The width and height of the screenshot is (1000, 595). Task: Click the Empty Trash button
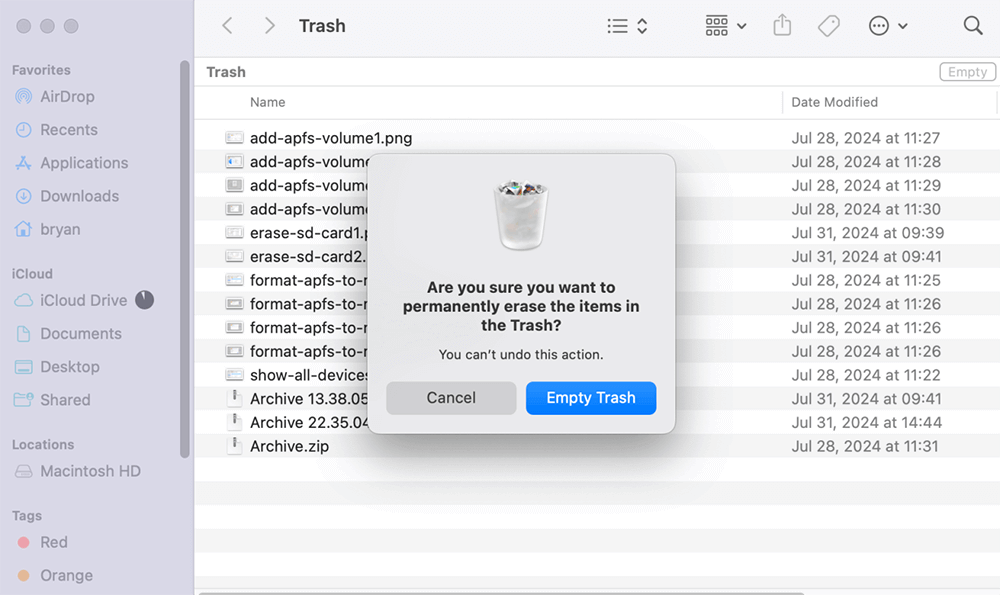click(x=590, y=397)
